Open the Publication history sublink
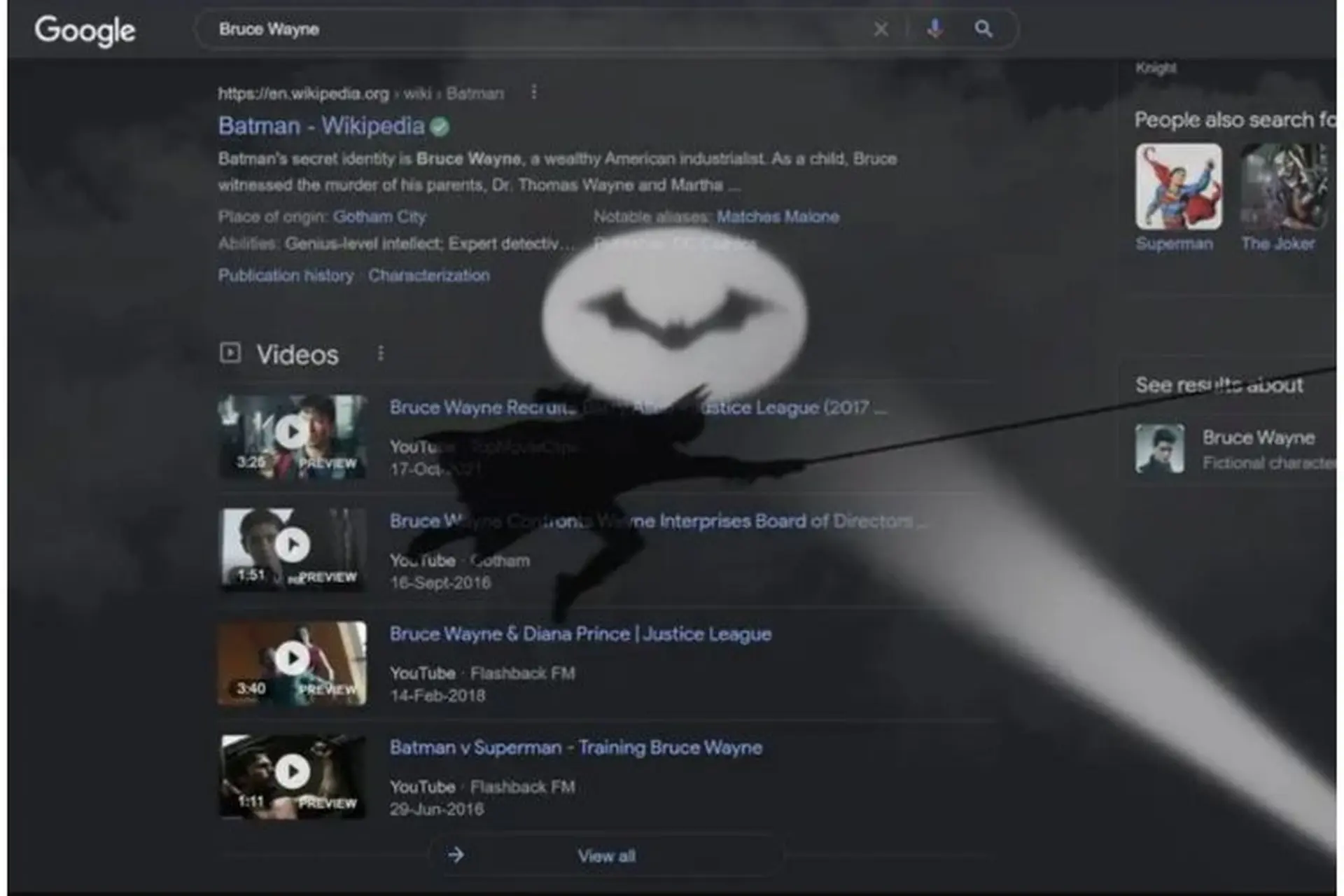Image resolution: width=1344 pixels, height=896 pixels. point(286,276)
